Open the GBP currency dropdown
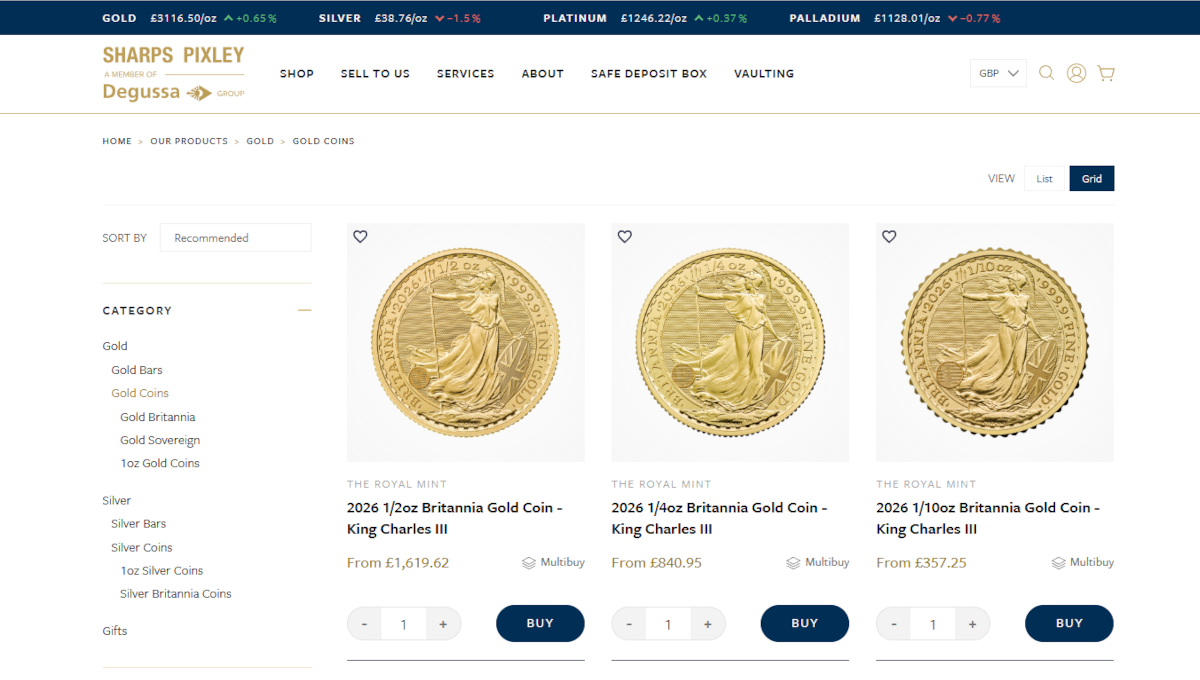The image size is (1200, 680). pos(997,73)
